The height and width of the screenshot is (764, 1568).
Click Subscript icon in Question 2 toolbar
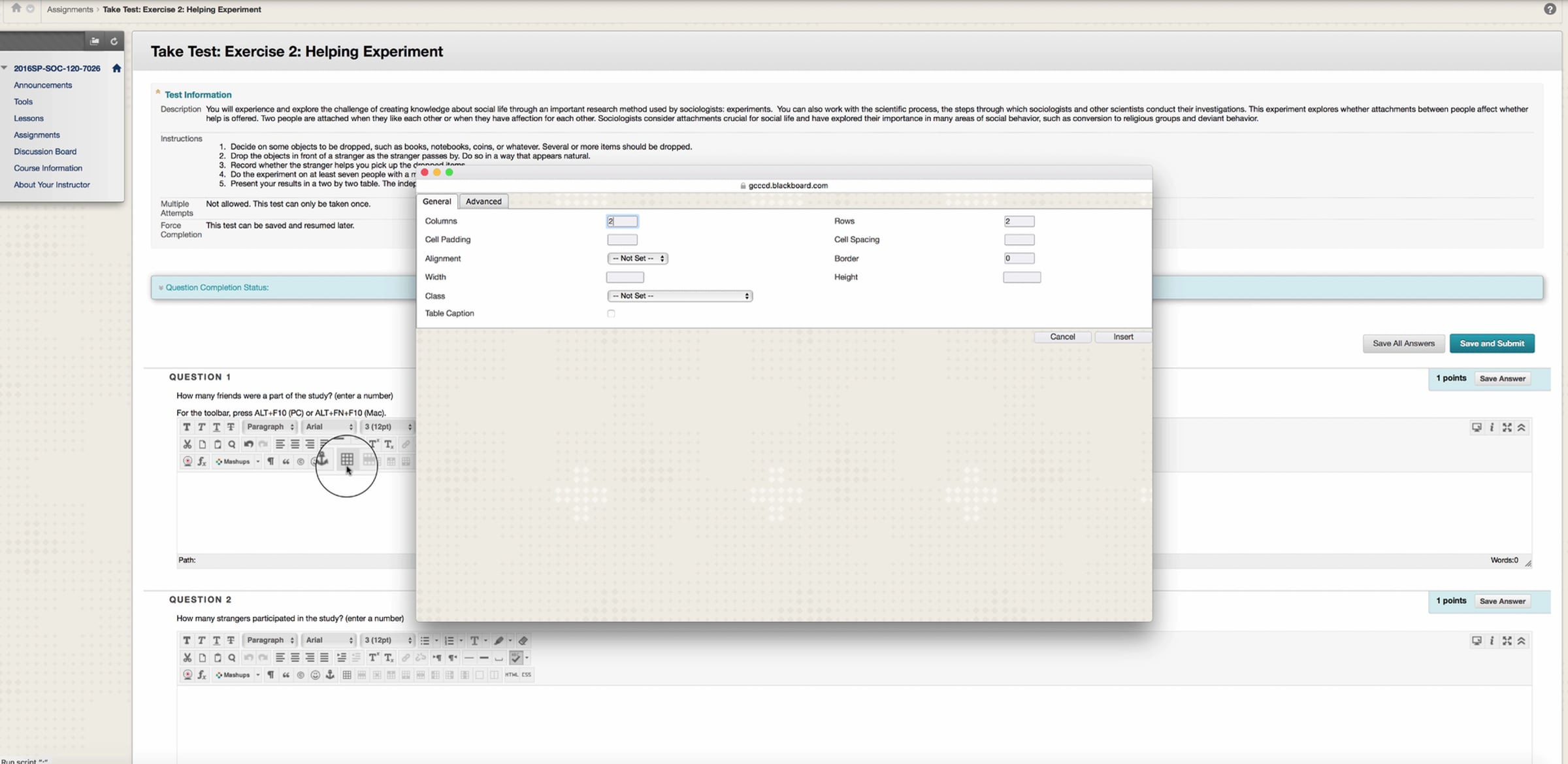tap(389, 657)
